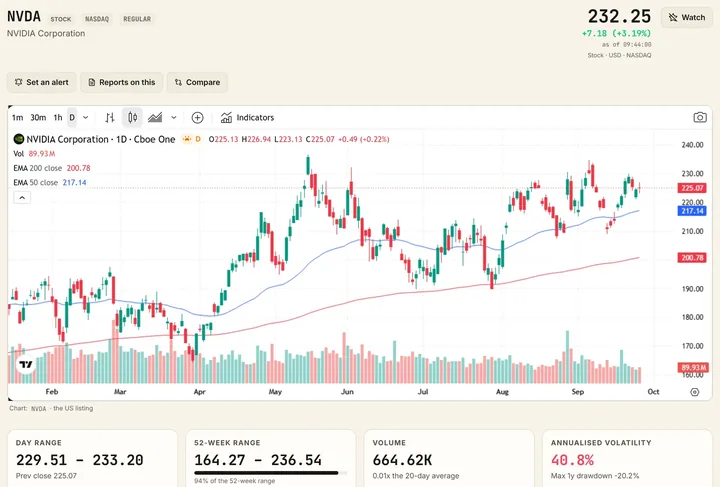Click the NASDAQ tag

[97, 19]
